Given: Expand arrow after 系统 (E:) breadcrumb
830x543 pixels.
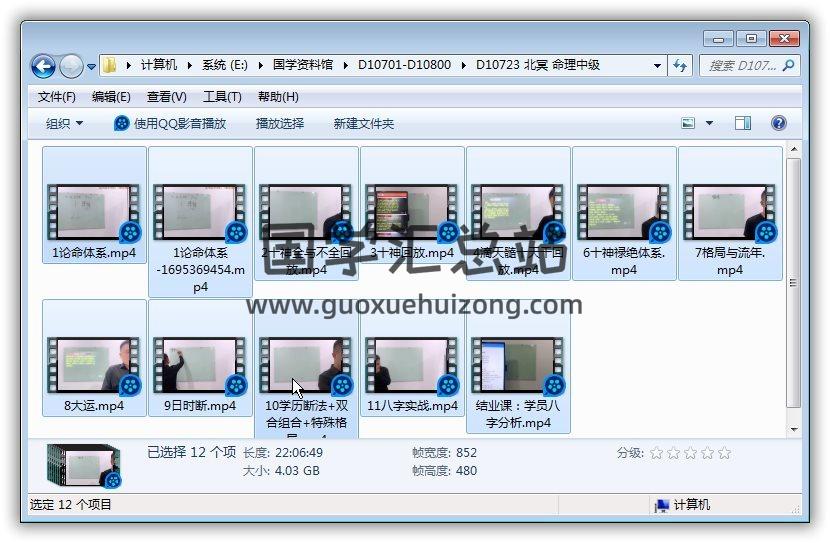Looking at the screenshot, I should [189, 65].
